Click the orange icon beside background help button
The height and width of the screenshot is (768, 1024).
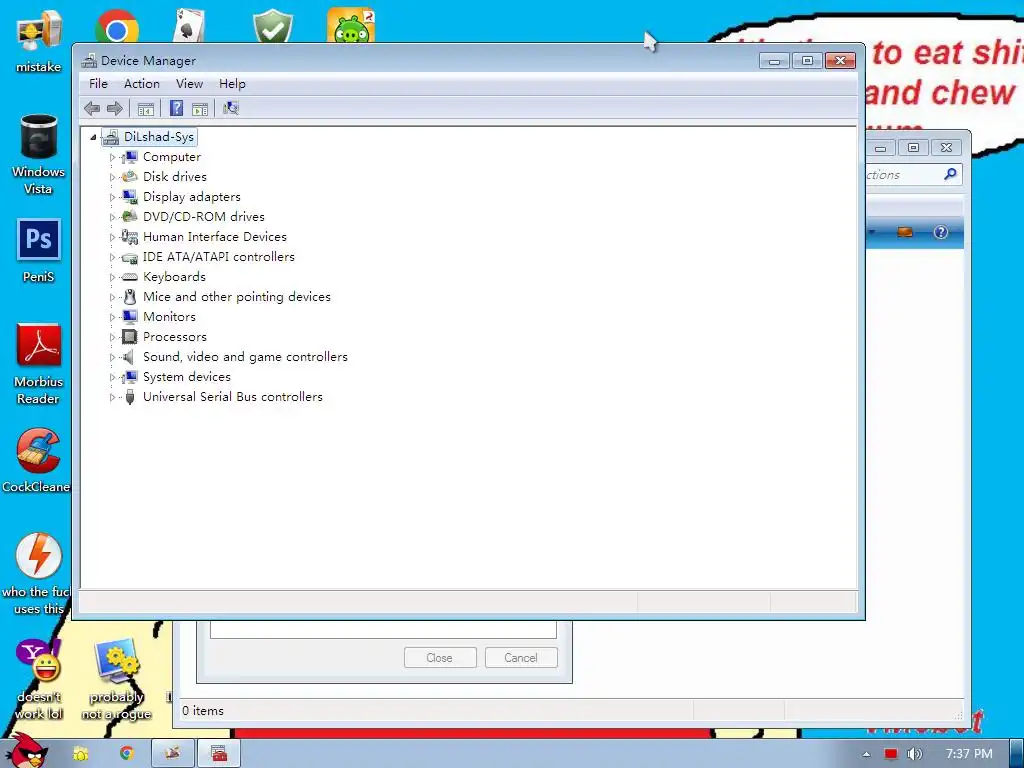[904, 232]
